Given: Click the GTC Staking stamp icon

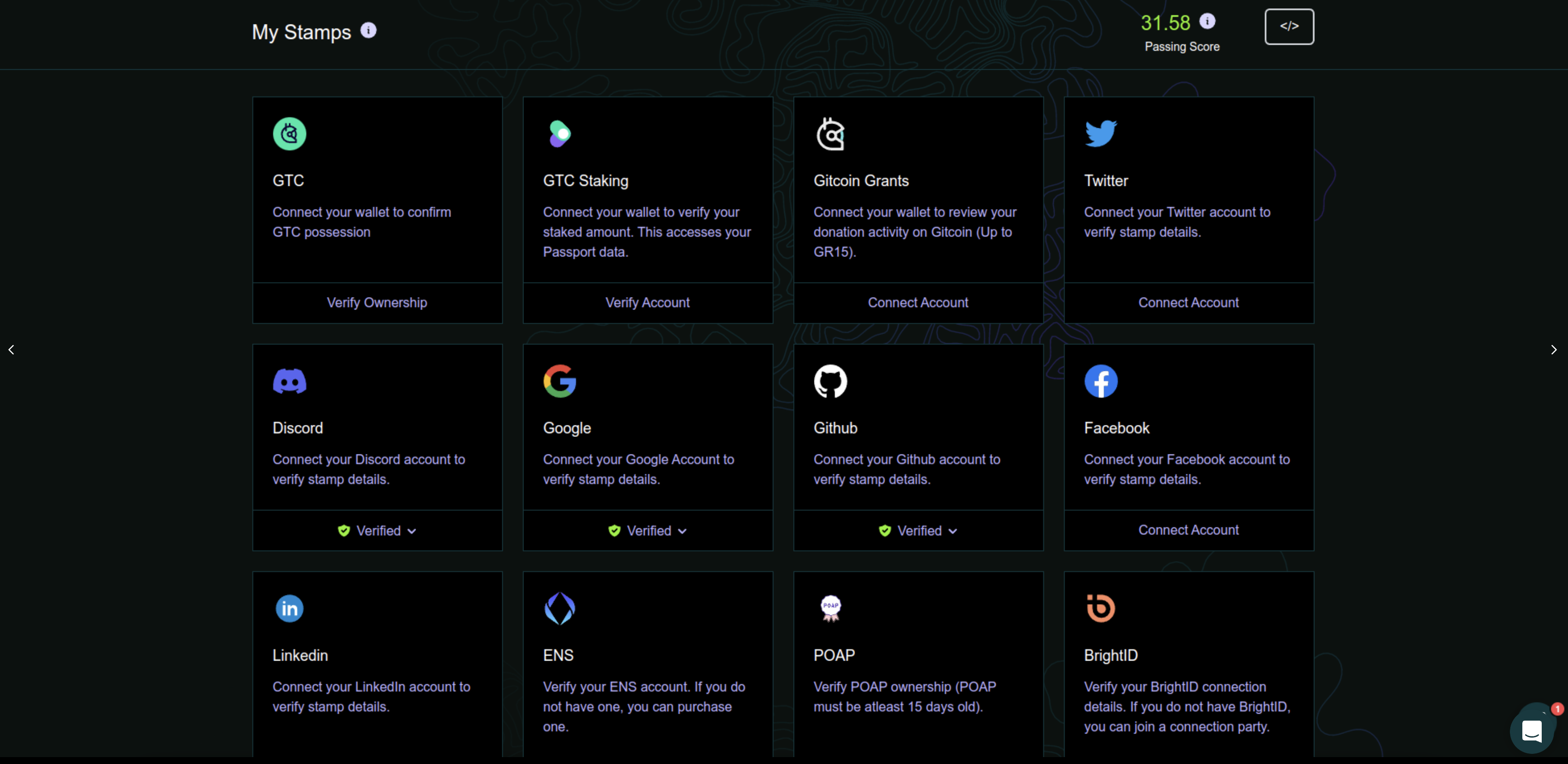Looking at the screenshot, I should 559,134.
